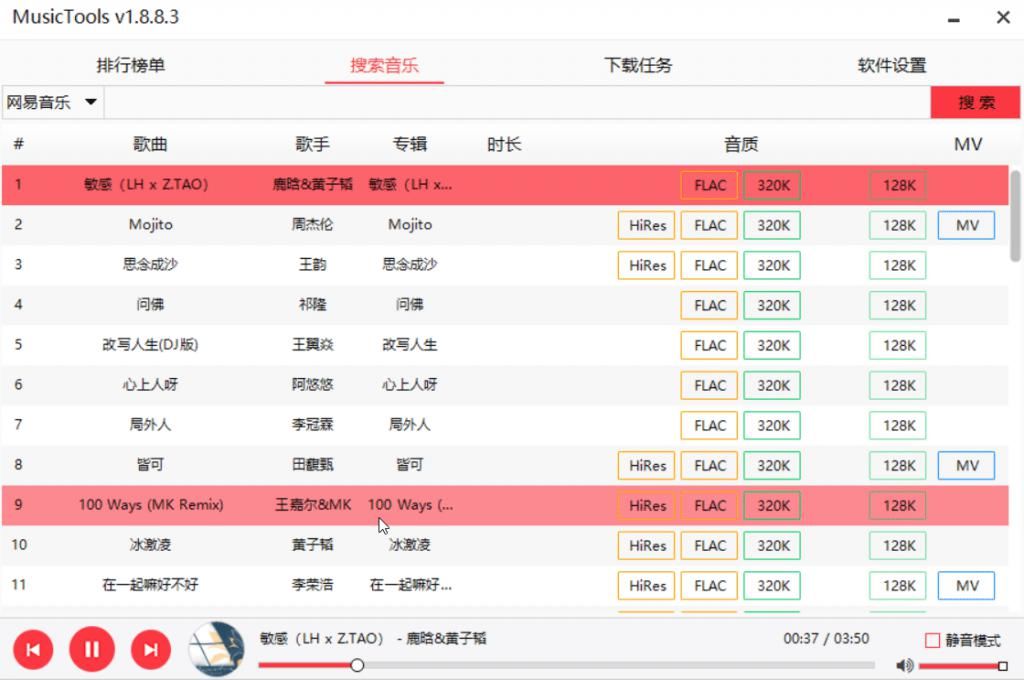Click the 搜索 search button
Viewport: 1024px width, 680px height.
[975, 101]
